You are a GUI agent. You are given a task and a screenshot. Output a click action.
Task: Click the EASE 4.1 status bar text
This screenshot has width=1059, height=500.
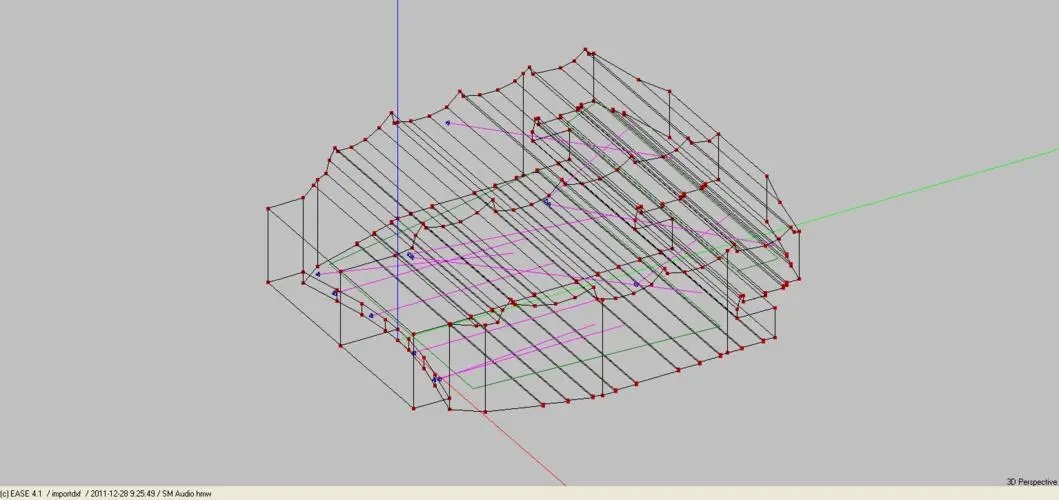coord(106,495)
